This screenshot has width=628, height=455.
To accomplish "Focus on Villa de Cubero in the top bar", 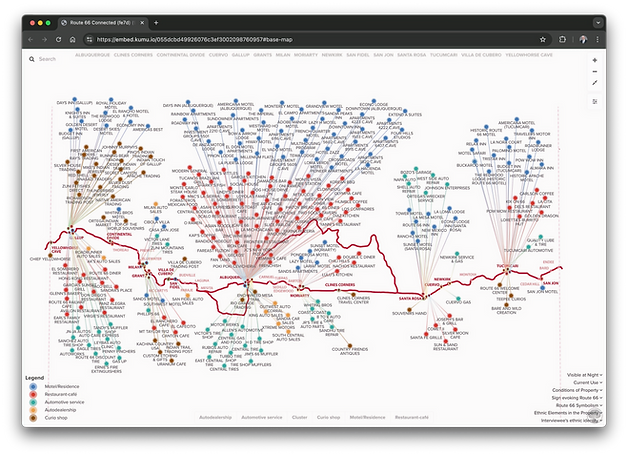I will coord(481,55).
